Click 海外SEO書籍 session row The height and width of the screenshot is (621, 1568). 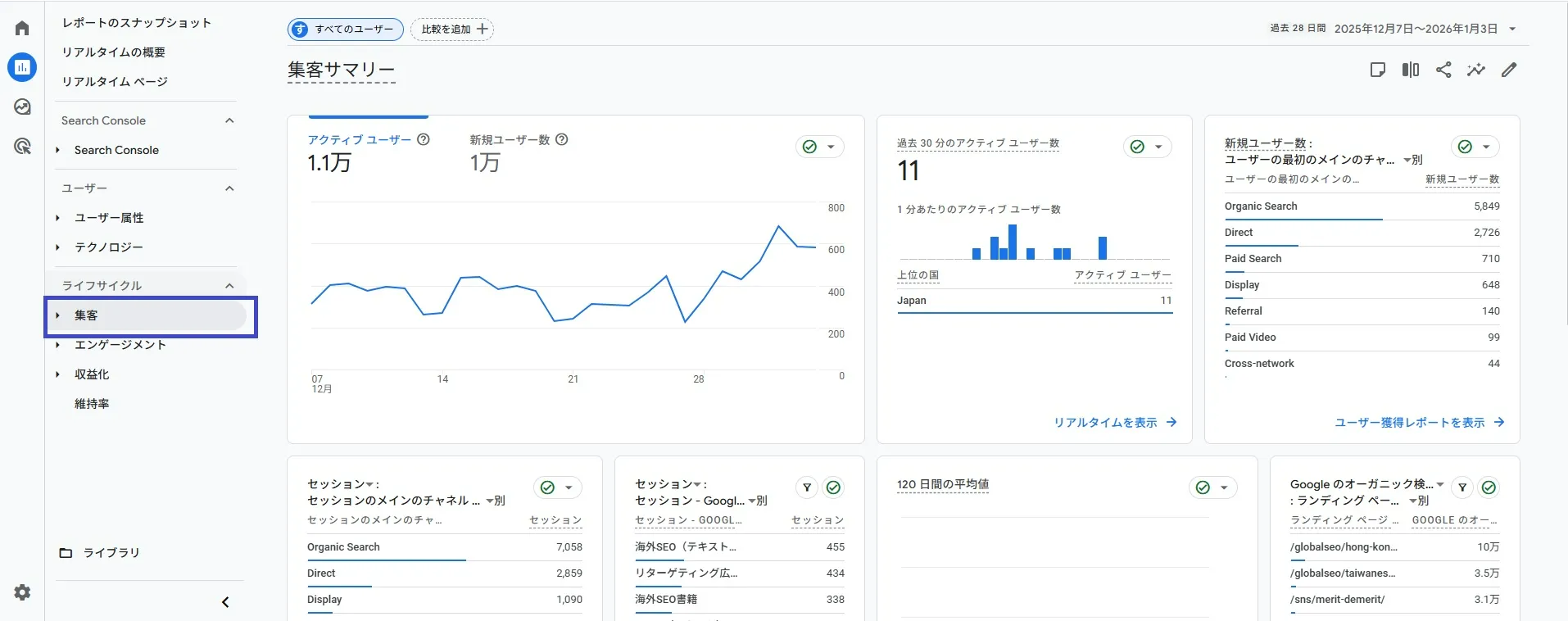tap(739, 600)
